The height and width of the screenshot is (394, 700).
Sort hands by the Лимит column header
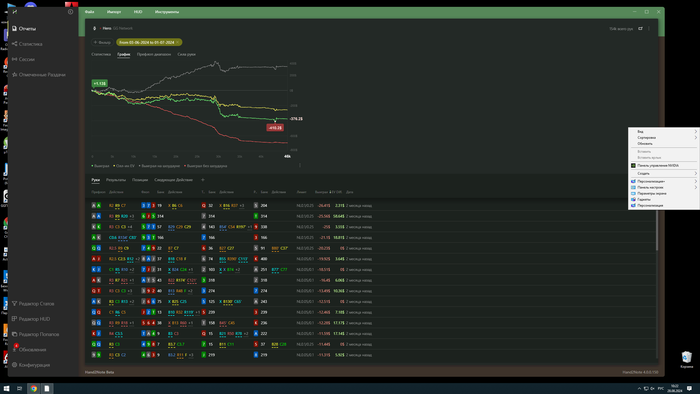click(x=301, y=192)
